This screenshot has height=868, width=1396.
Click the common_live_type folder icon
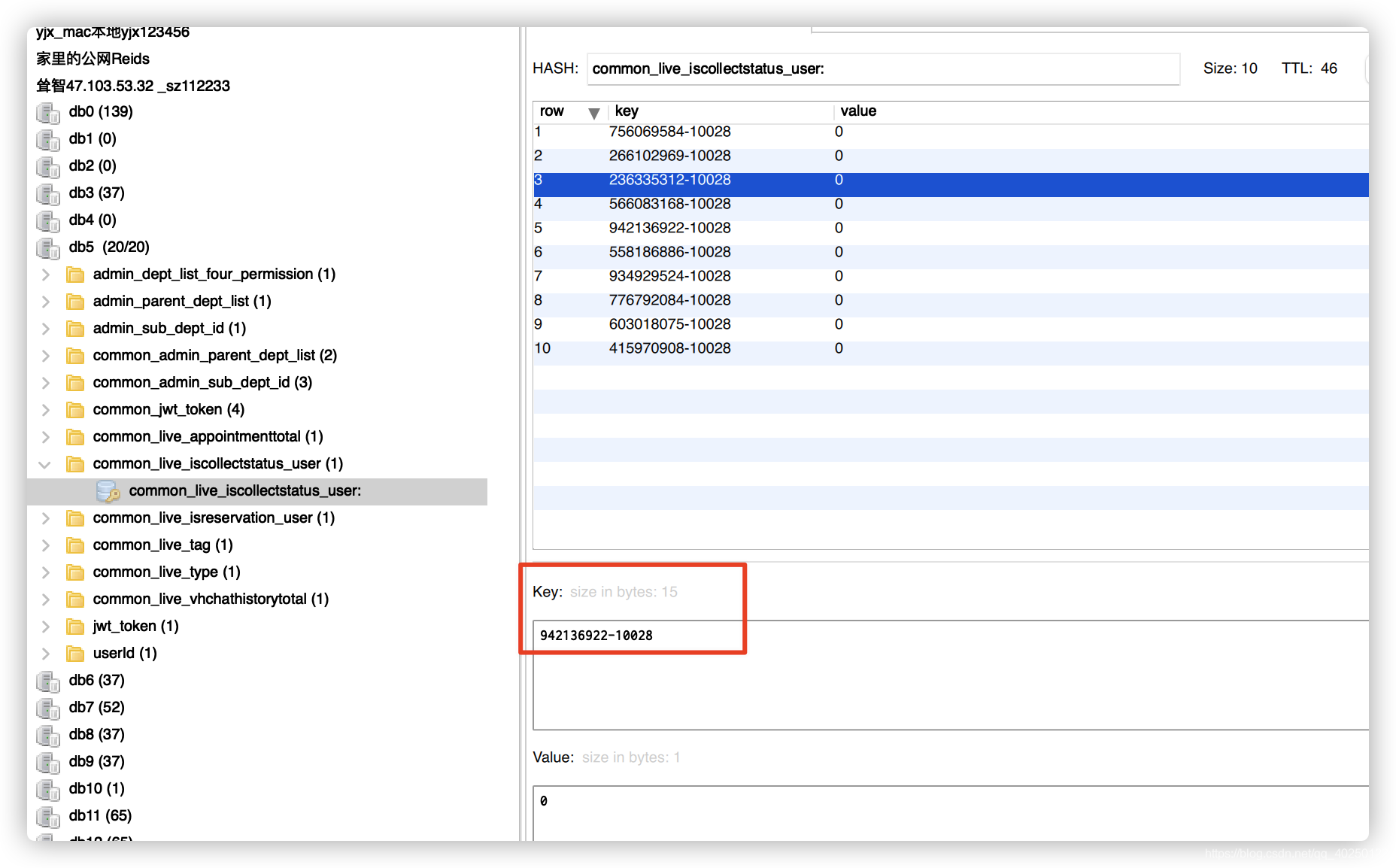click(x=75, y=572)
